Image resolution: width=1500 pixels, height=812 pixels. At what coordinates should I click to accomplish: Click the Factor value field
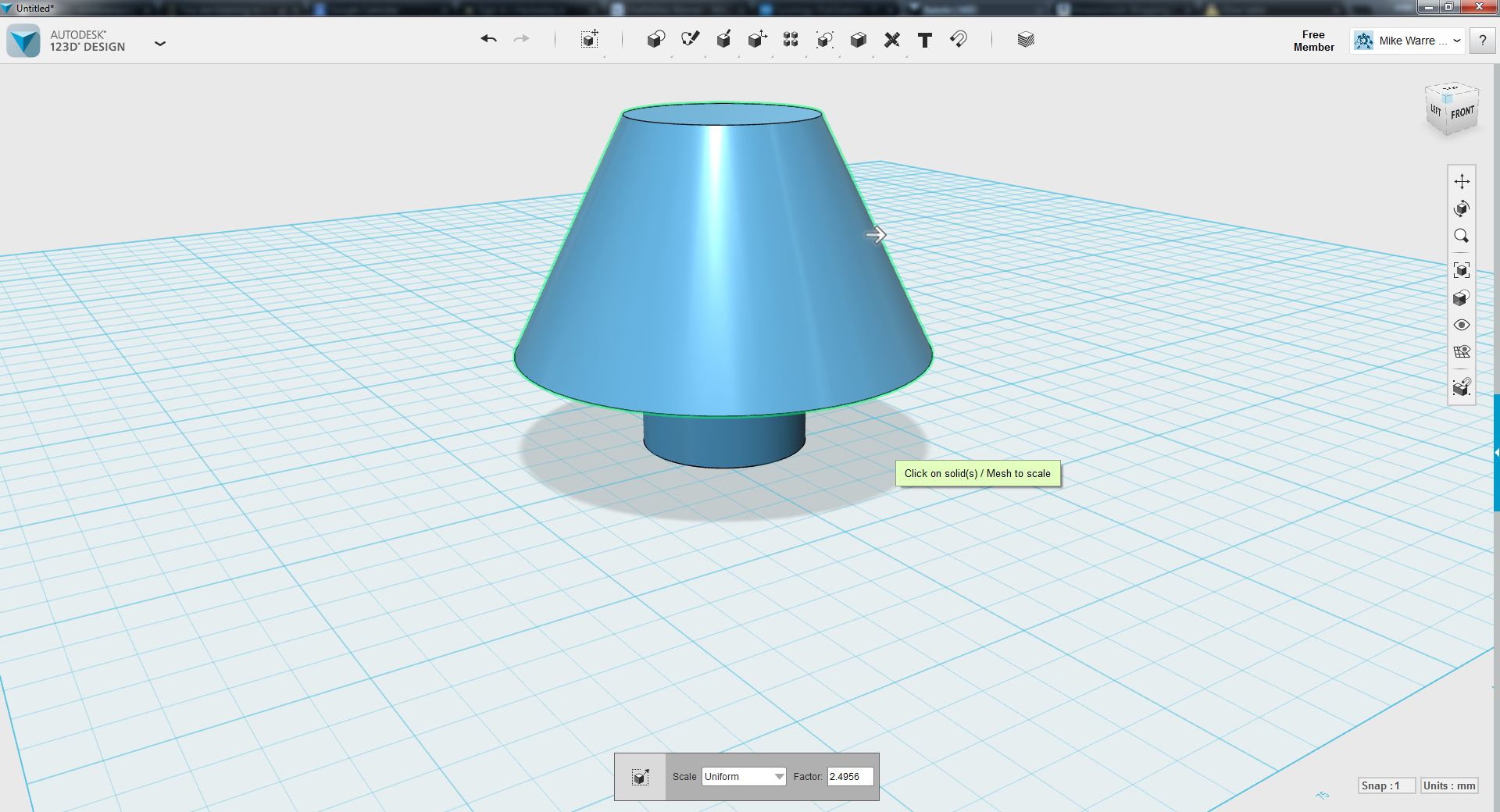coord(850,776)
